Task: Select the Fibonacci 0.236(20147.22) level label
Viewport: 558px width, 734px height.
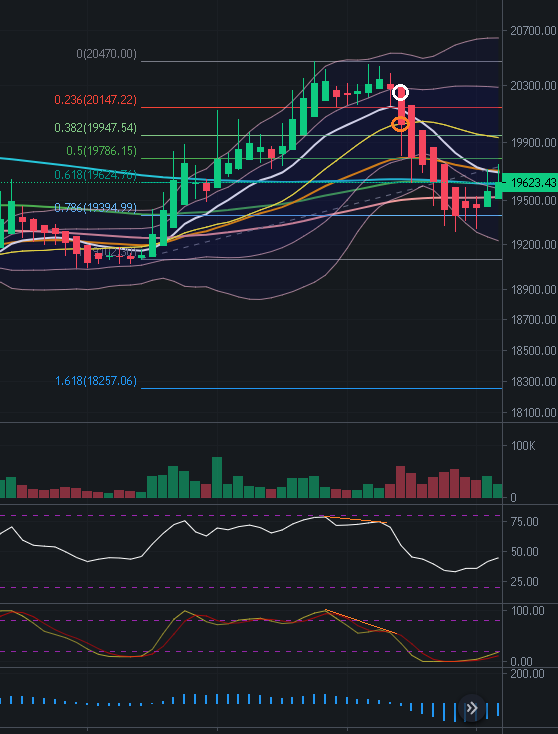Action: (x=95, y=100)
